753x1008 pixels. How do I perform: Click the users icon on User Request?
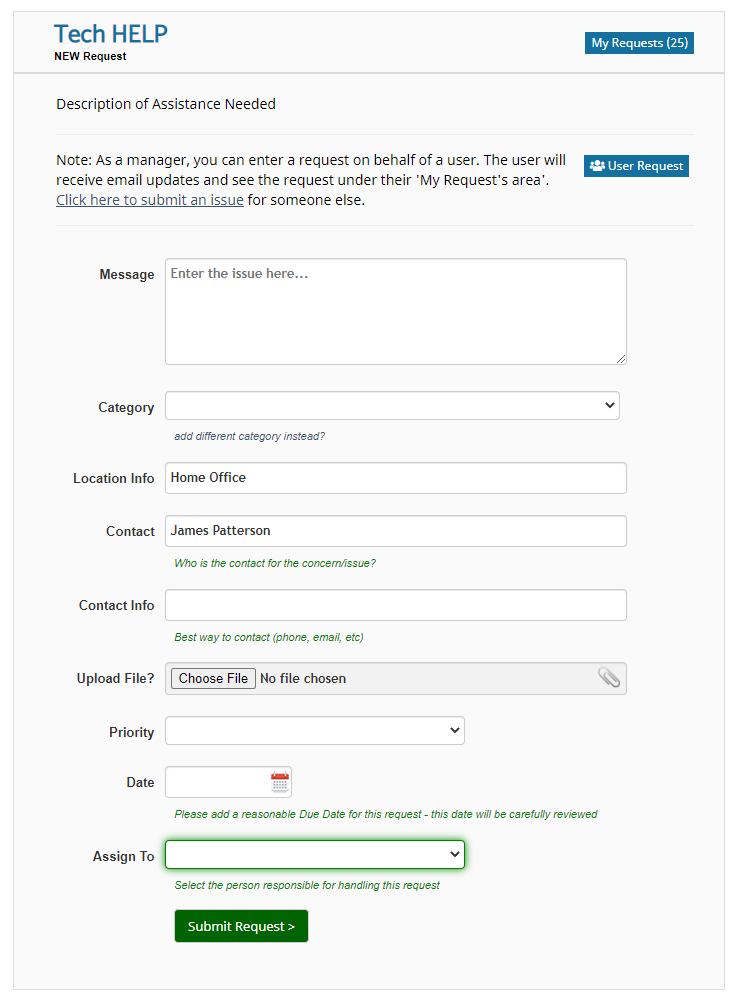[x=597, y=166]
